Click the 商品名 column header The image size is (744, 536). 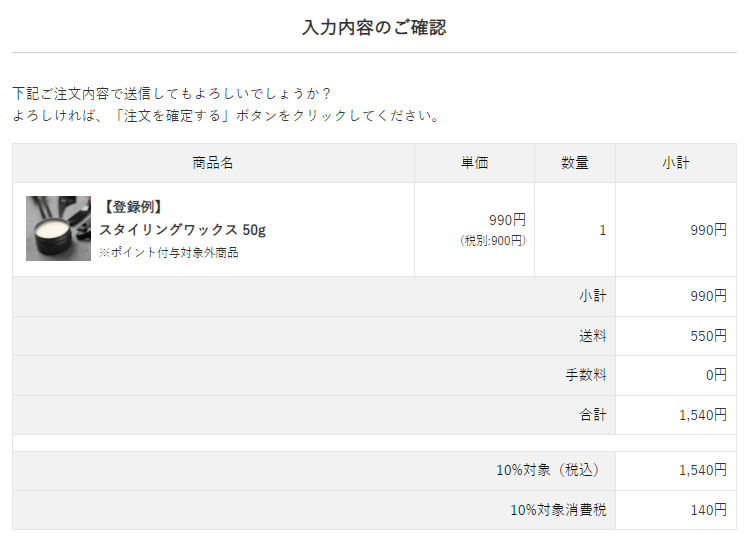(x=213, y=163)
